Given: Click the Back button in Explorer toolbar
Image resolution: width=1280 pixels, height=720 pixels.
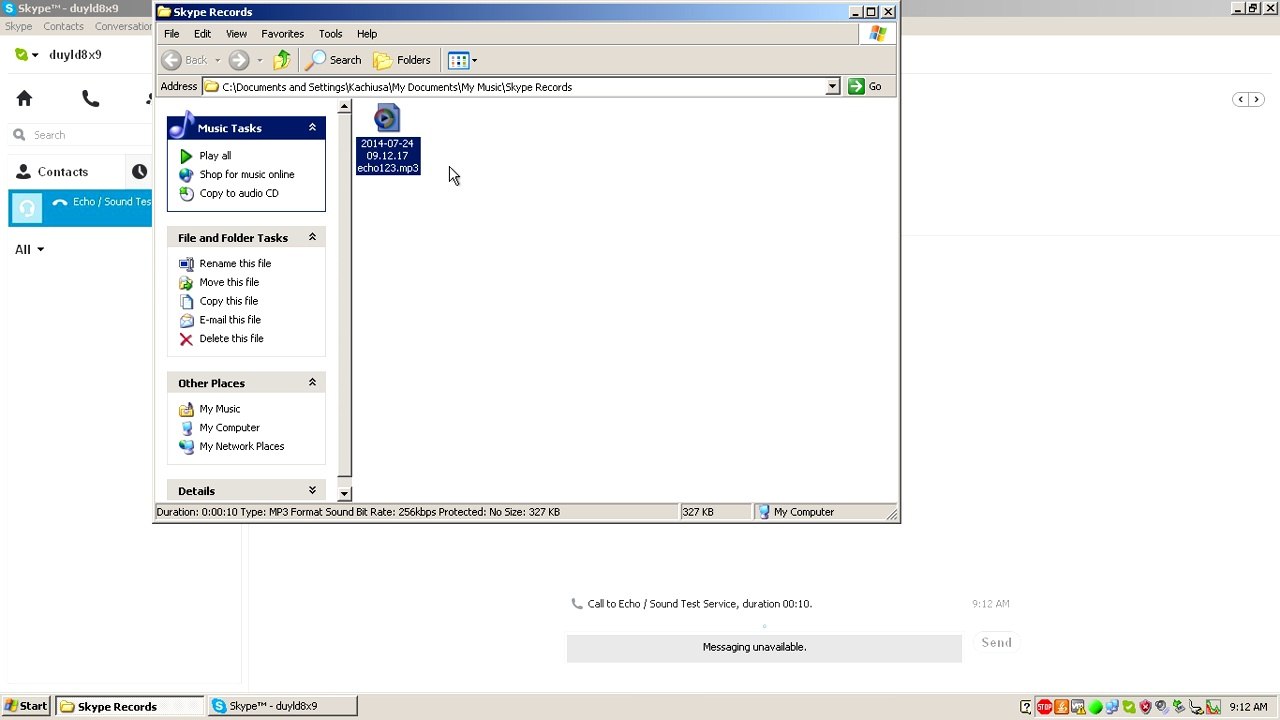Looking at the screenshot, I should point(185,60).
